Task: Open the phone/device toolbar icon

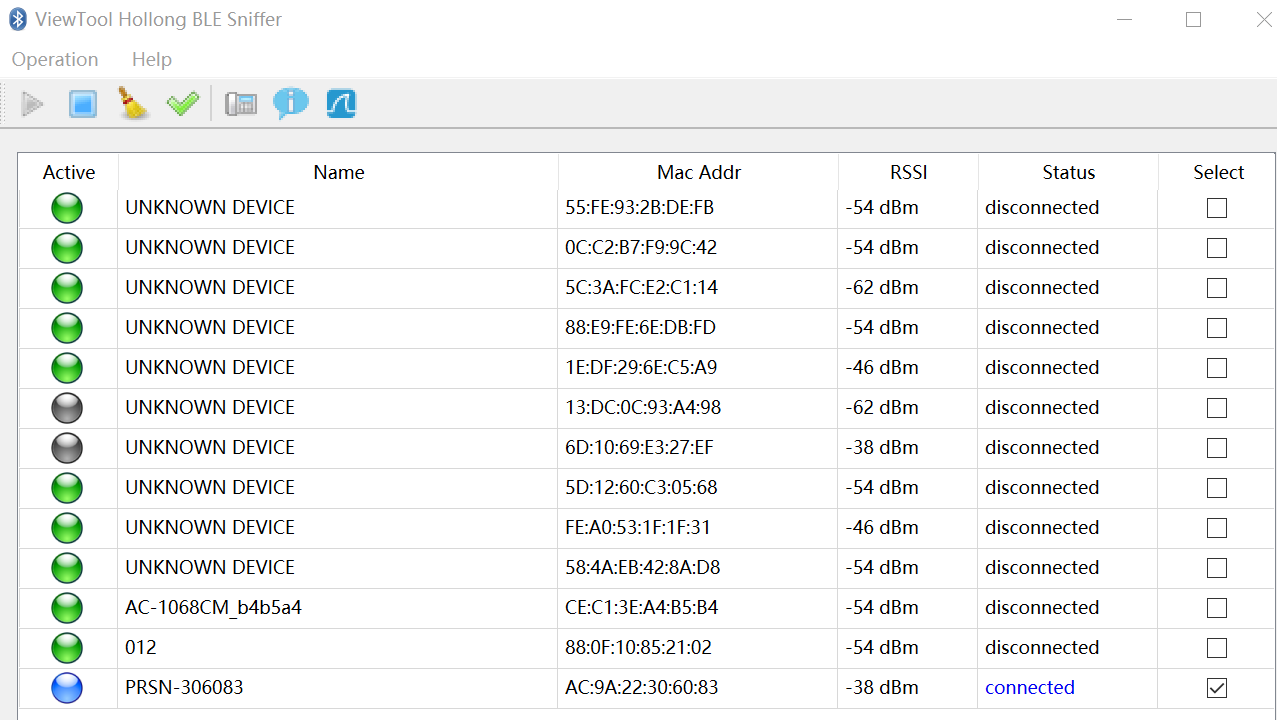Action: 241,103
